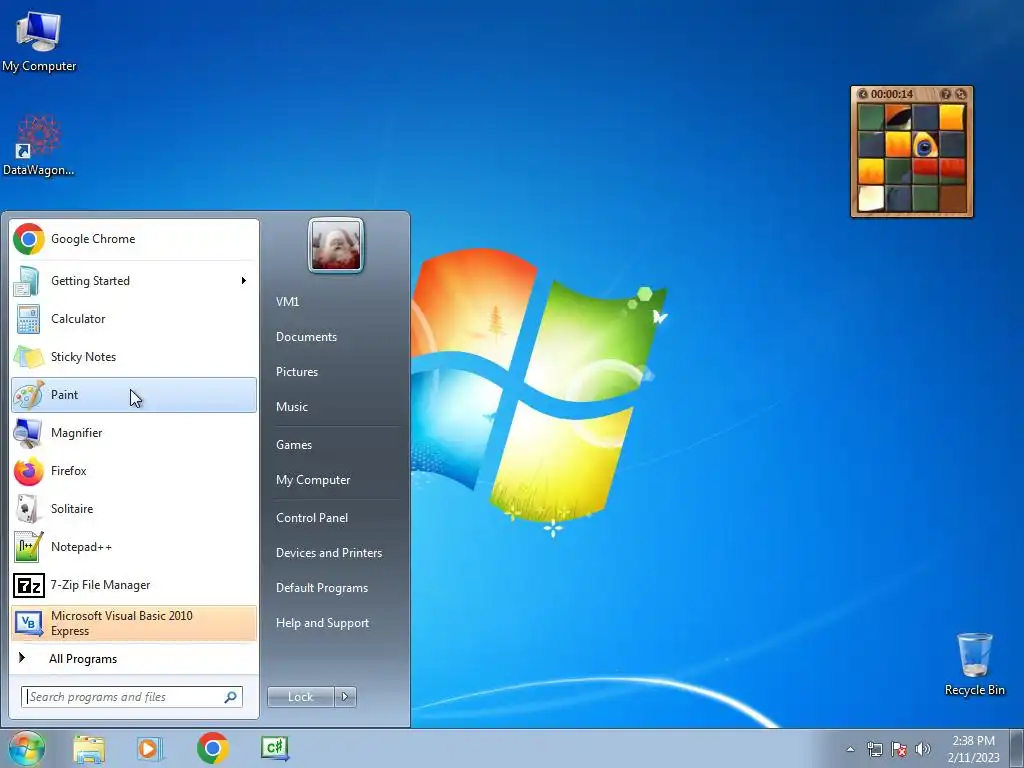Launch Notepad++ from the Start menu

click(x=134, y=547)
